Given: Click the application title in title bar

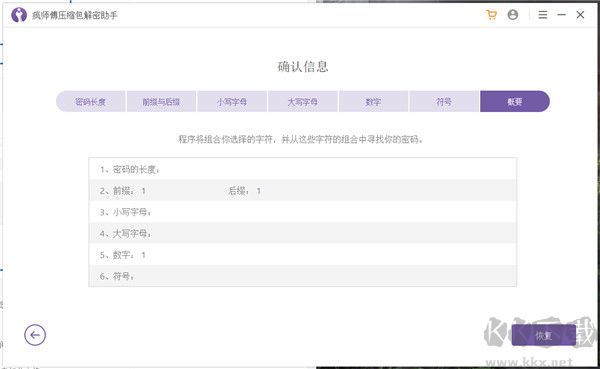Looking at the screenshot, I should [x=75, y=15].
